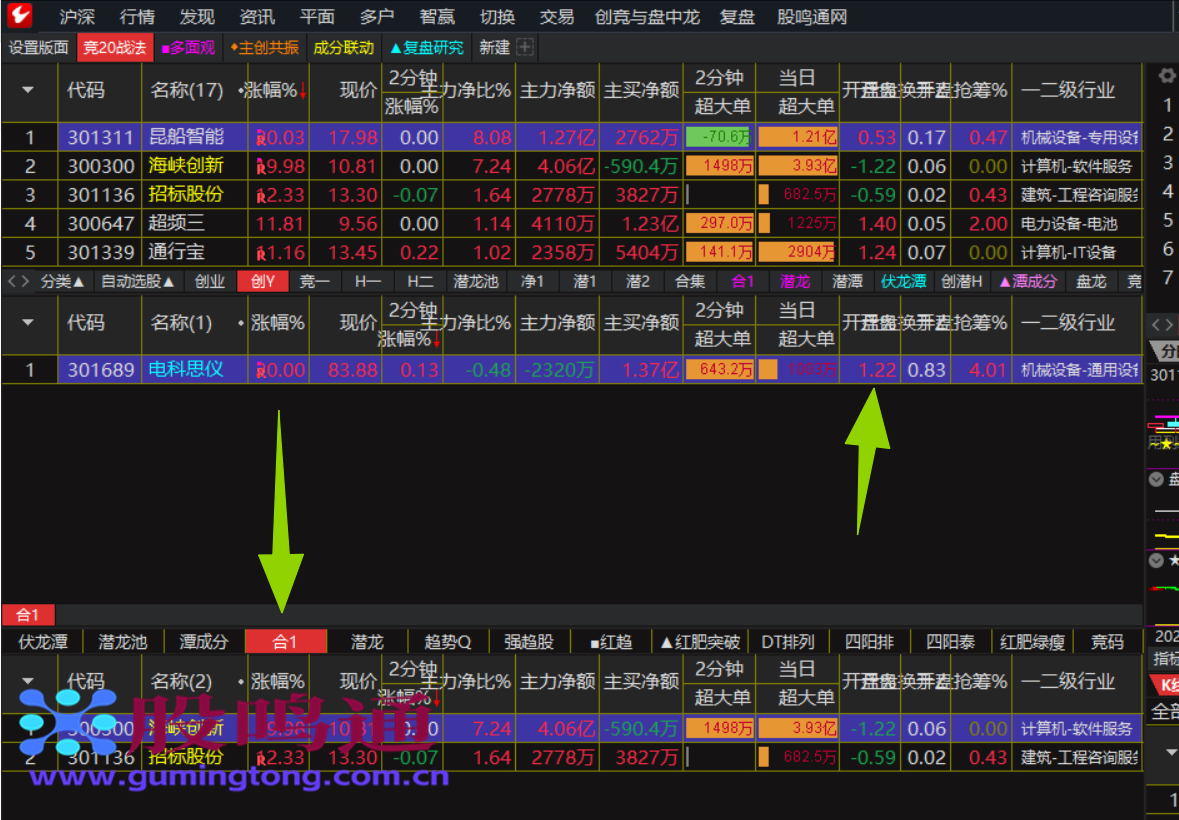Switch to the 竞20战法 layout tab

click(115, 47)
